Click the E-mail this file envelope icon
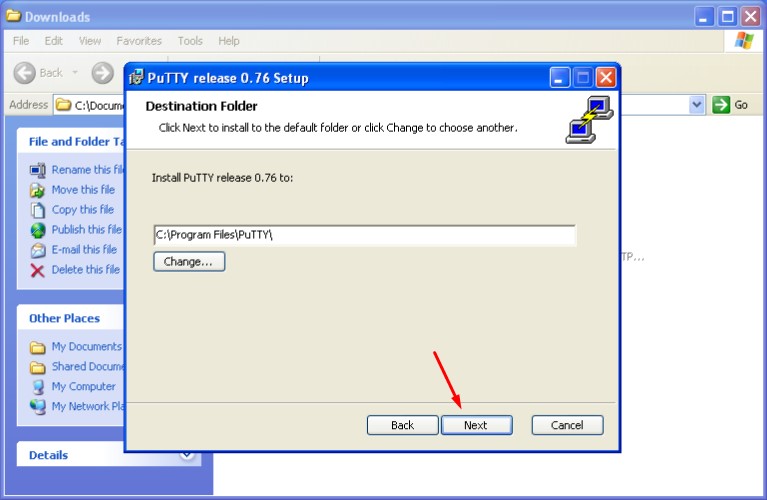Image resolution: width=767 pixels, height=500 pixels. 38,250
